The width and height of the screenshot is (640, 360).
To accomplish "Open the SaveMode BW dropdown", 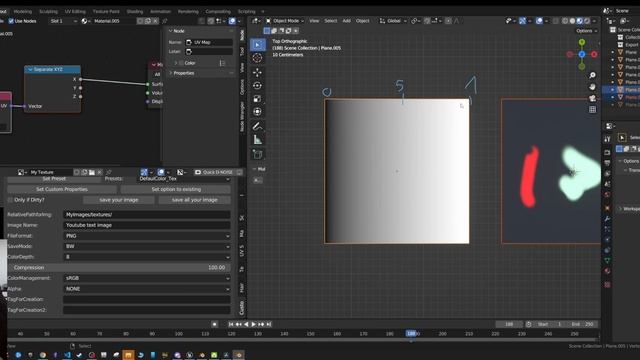I will [147, 247].
